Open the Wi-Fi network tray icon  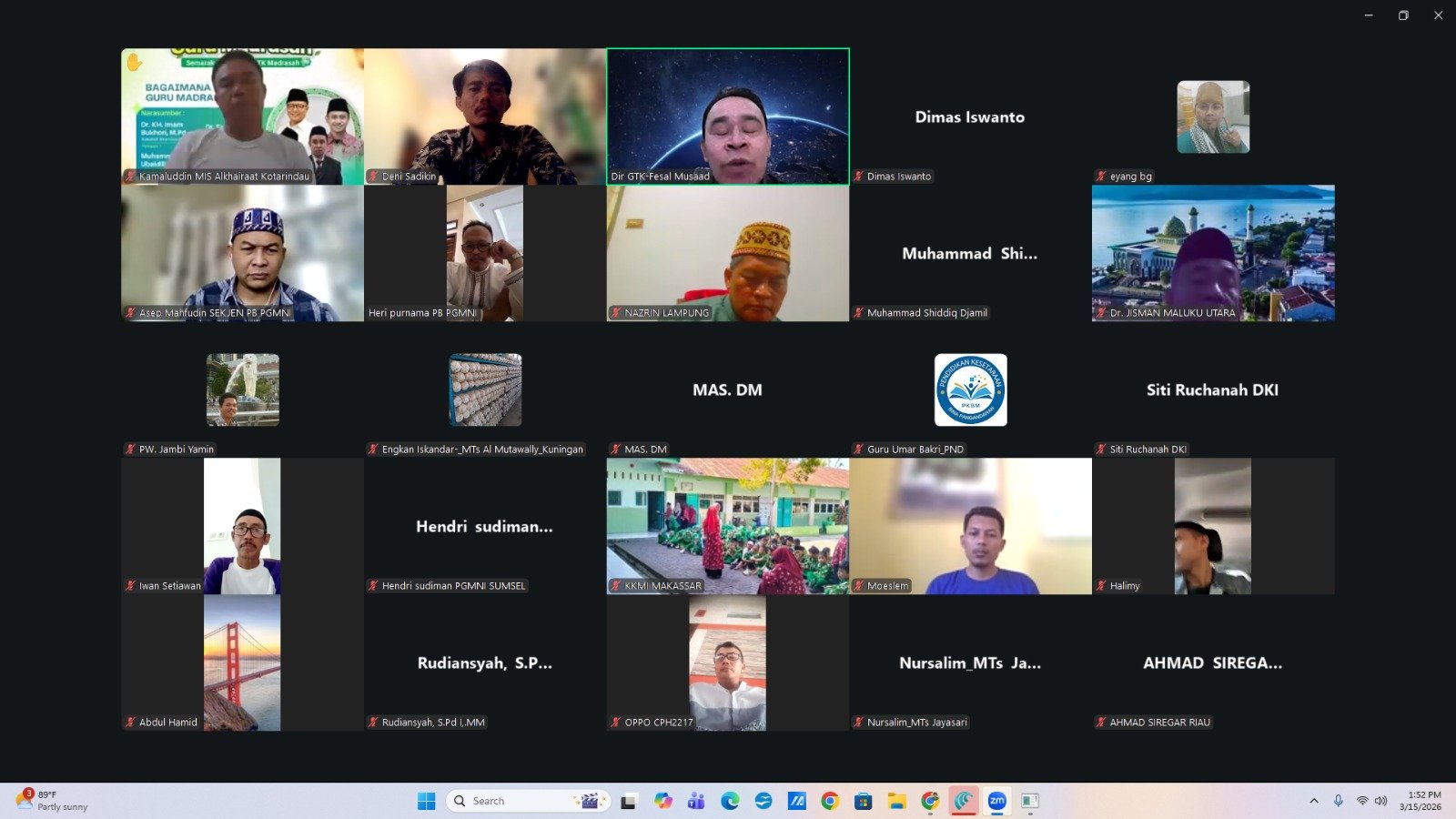pos(1361,801)
